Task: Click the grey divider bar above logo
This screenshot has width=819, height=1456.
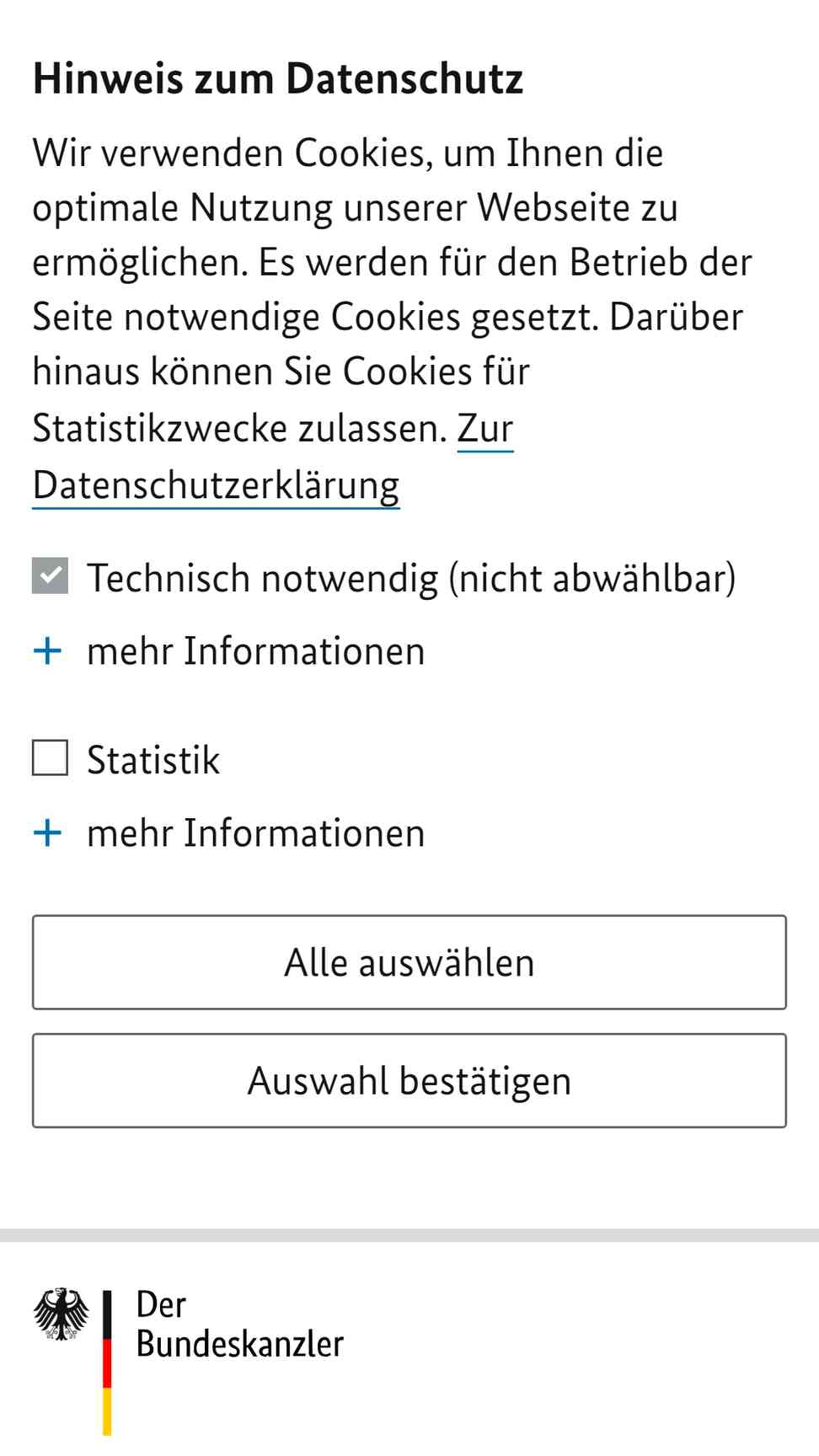Action: (x=409, y=1235)
